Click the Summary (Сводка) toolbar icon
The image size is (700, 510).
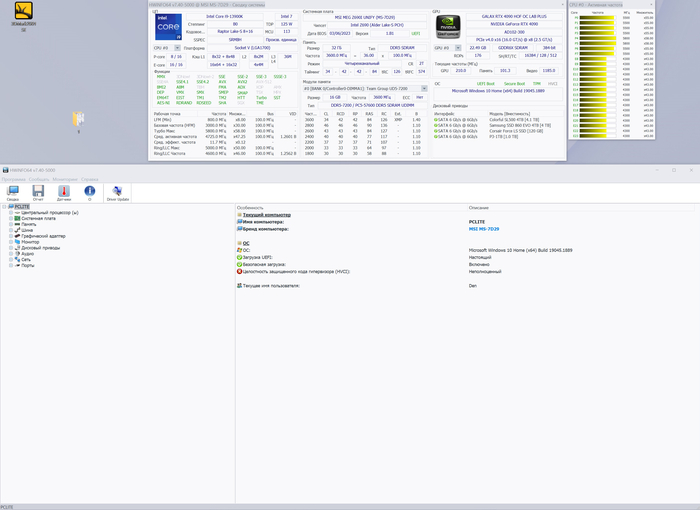13,192
